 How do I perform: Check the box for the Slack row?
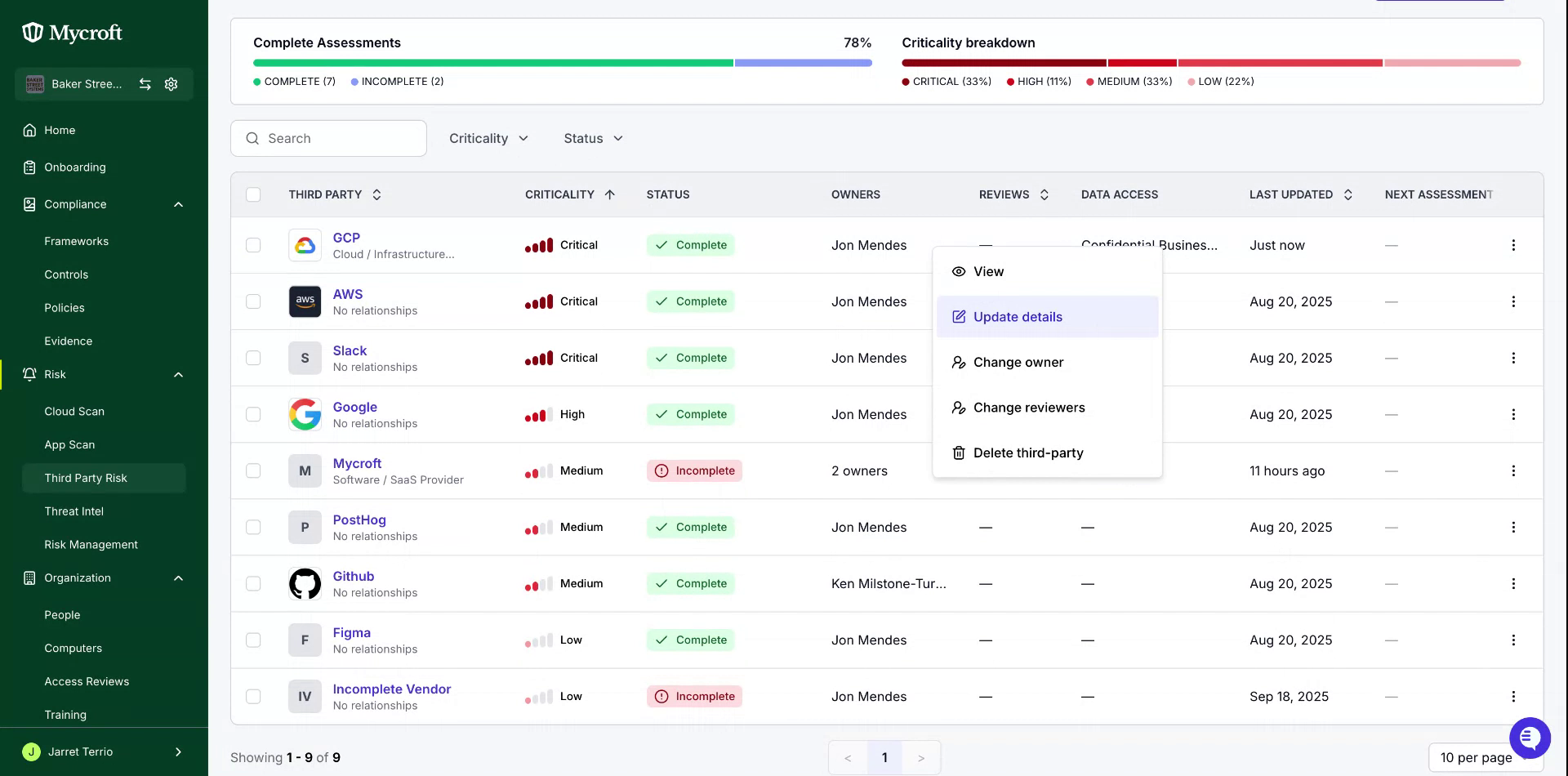253,358
